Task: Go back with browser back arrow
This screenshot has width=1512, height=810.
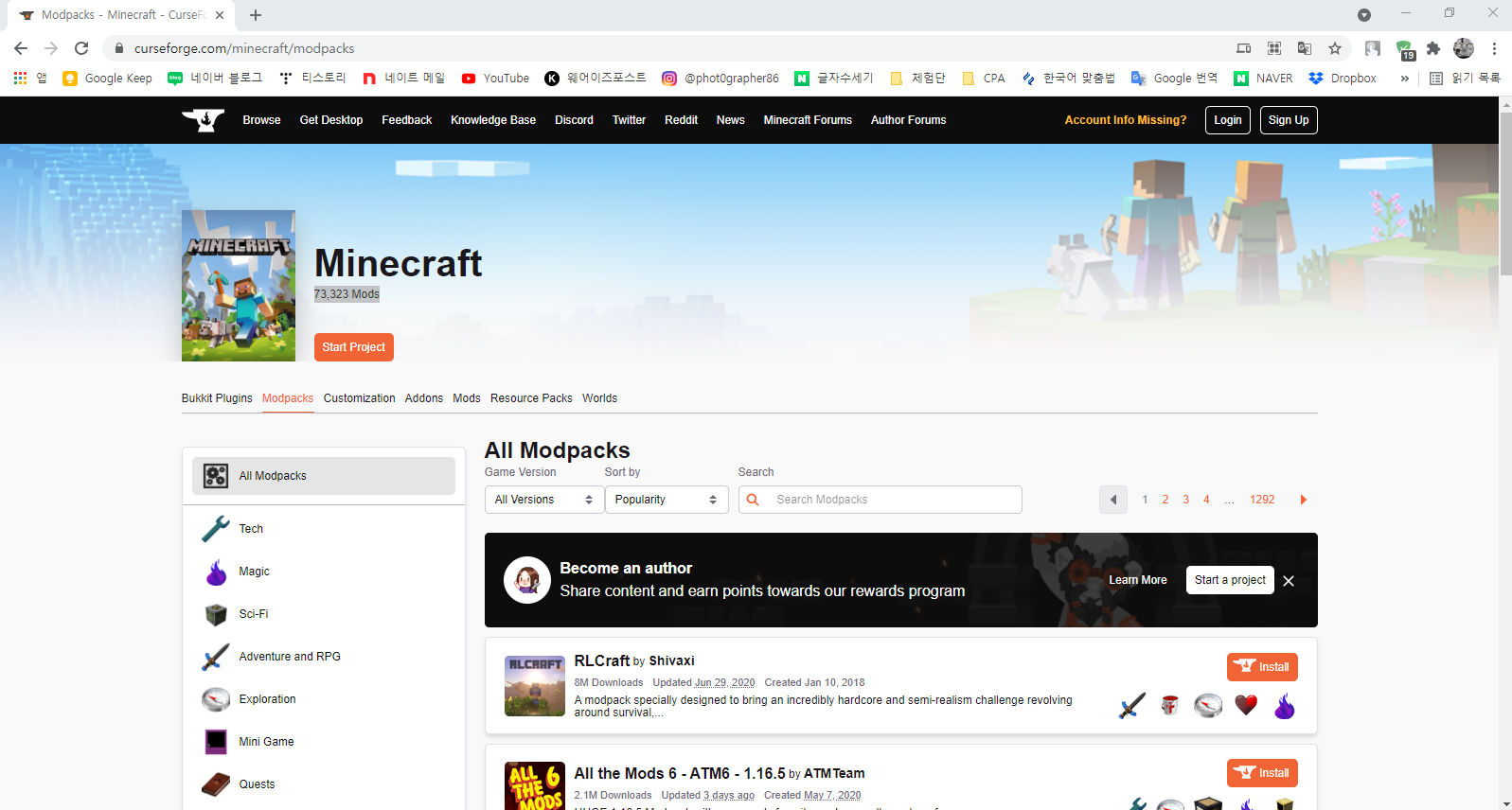Action: click(x=21, y=48)
